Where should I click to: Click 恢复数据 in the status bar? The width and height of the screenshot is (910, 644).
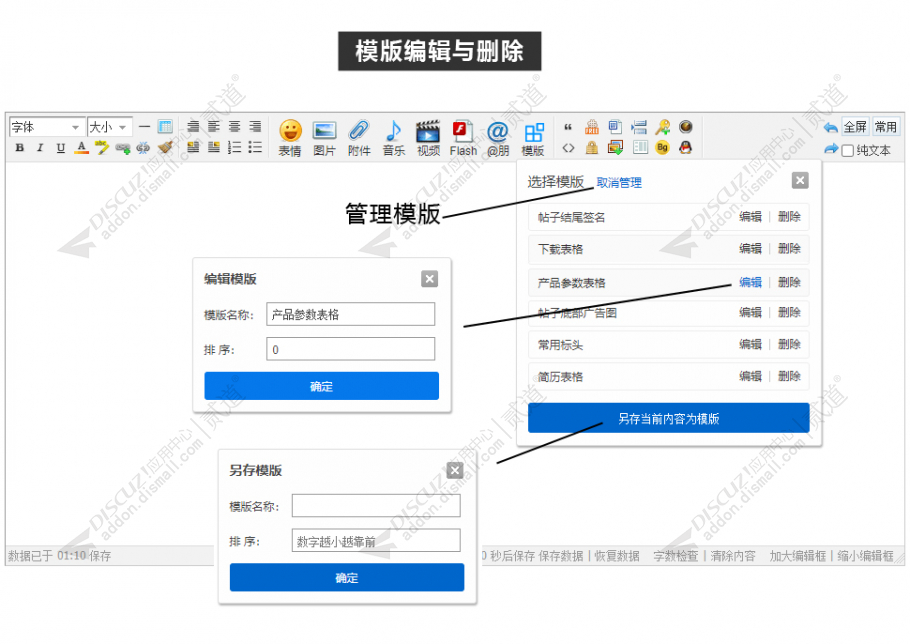click(617, 556)
